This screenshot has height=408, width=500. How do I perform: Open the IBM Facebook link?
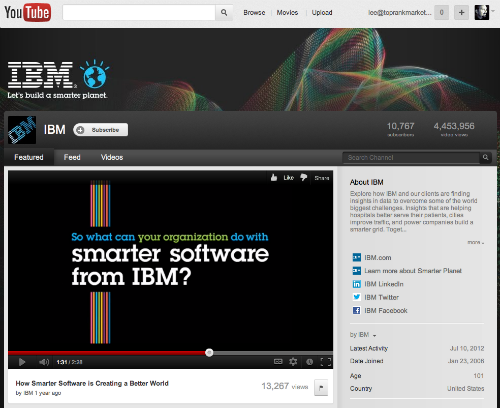pos(386,310)
